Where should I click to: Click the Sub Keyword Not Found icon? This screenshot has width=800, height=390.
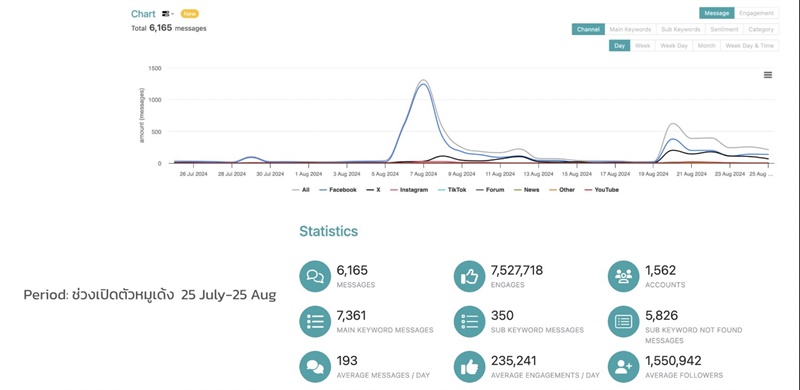click(623, 321)
